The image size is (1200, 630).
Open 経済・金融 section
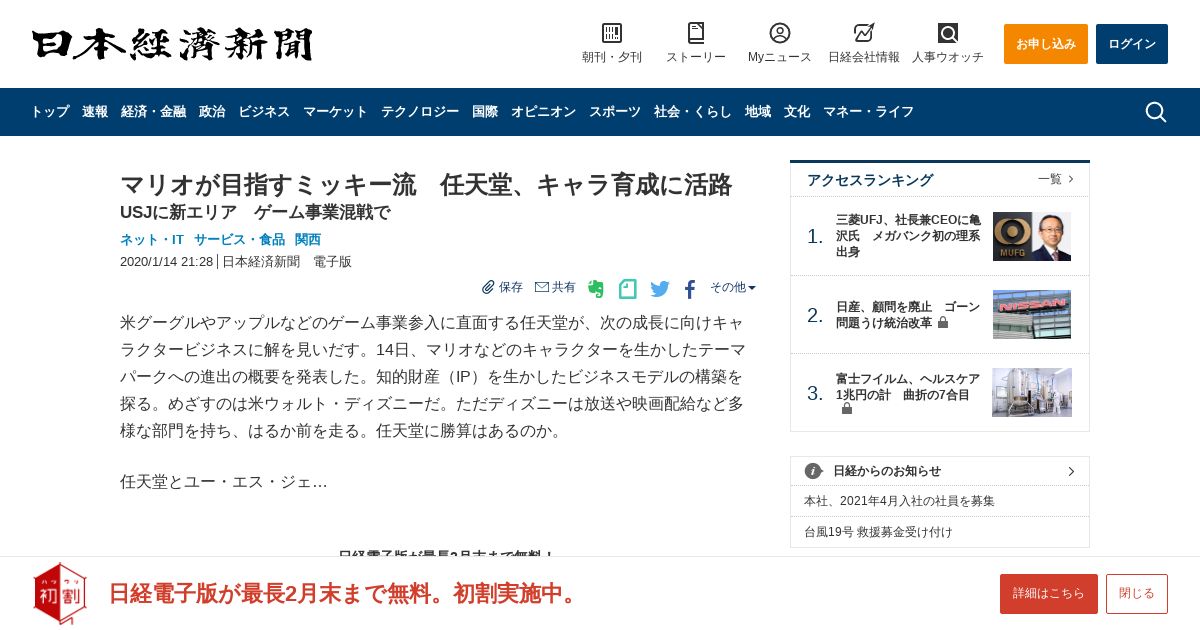[153, 112]
